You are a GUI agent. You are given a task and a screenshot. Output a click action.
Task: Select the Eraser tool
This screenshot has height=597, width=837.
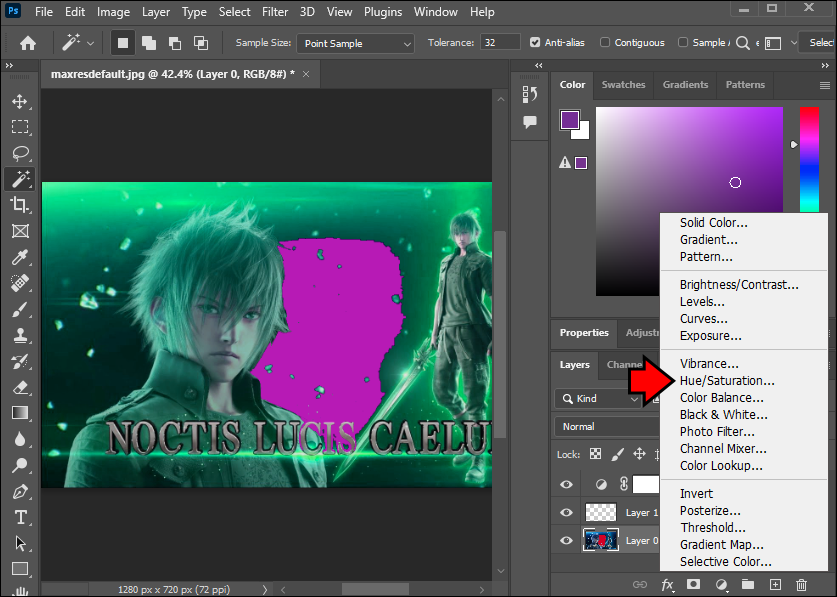[19, 387]
